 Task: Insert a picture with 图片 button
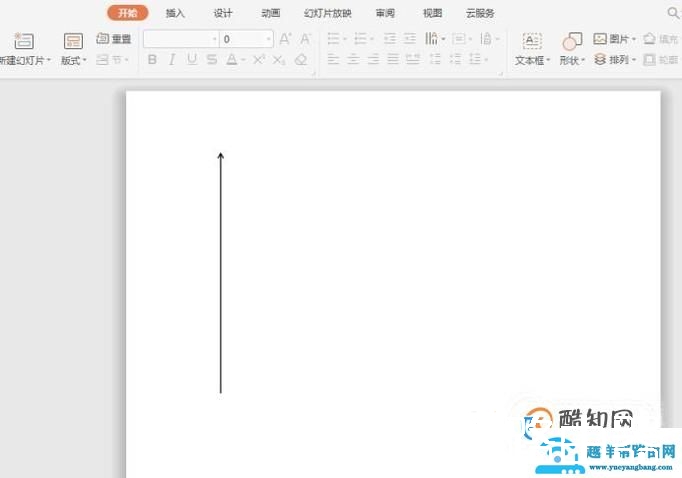coord(614,39)
